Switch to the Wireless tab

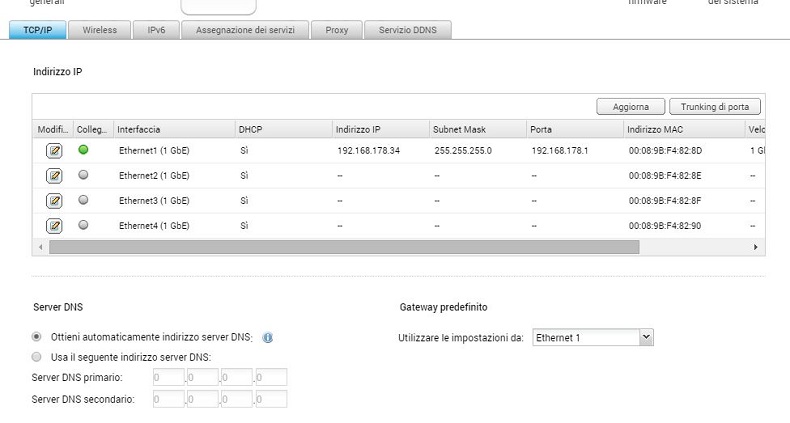click(x=100, y=30)
